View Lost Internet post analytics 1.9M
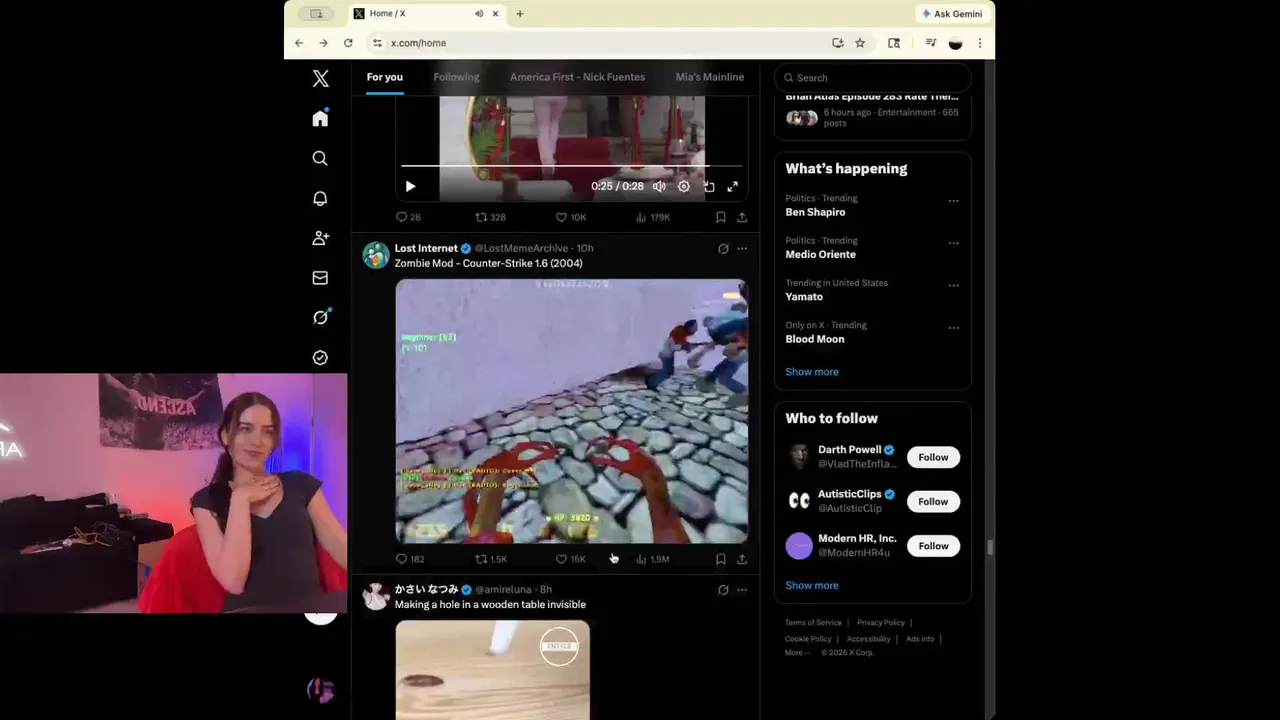Screen dimensions: 1280x720 [x=653, y=559]
